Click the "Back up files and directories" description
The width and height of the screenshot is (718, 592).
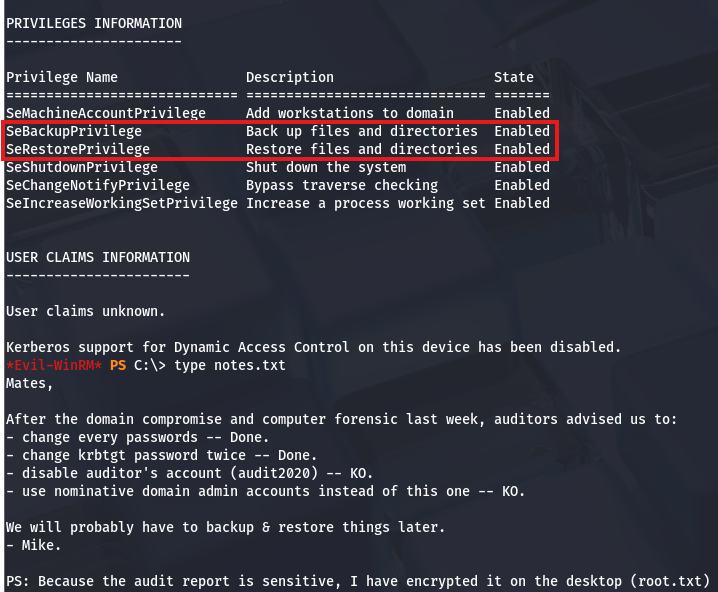click(x=362, y=131)
